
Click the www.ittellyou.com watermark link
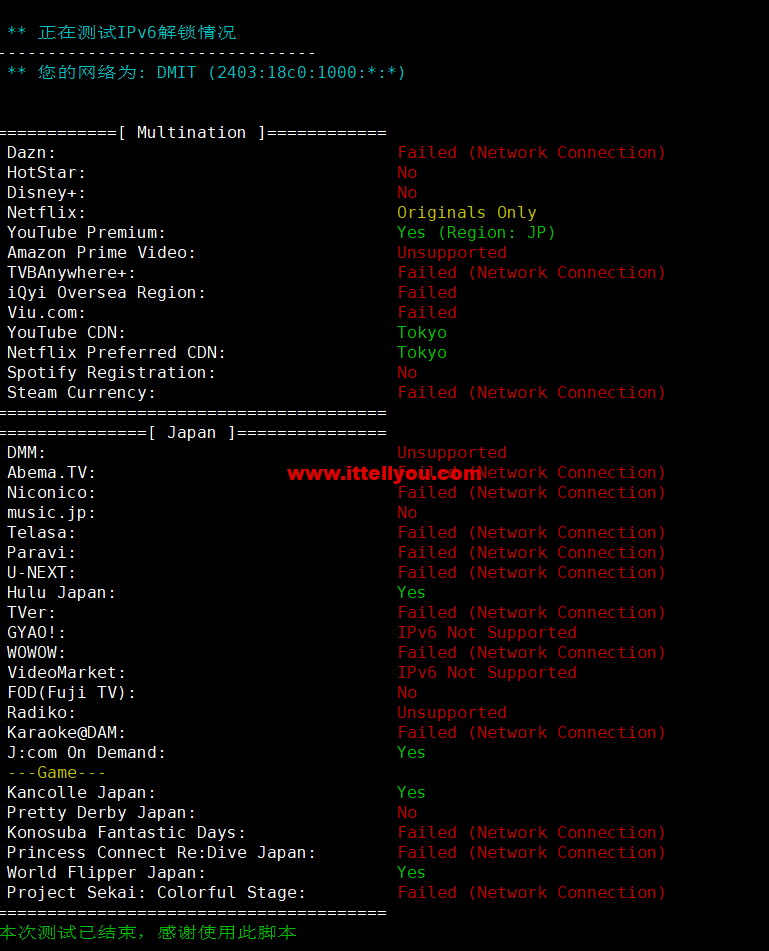(384, 474)
